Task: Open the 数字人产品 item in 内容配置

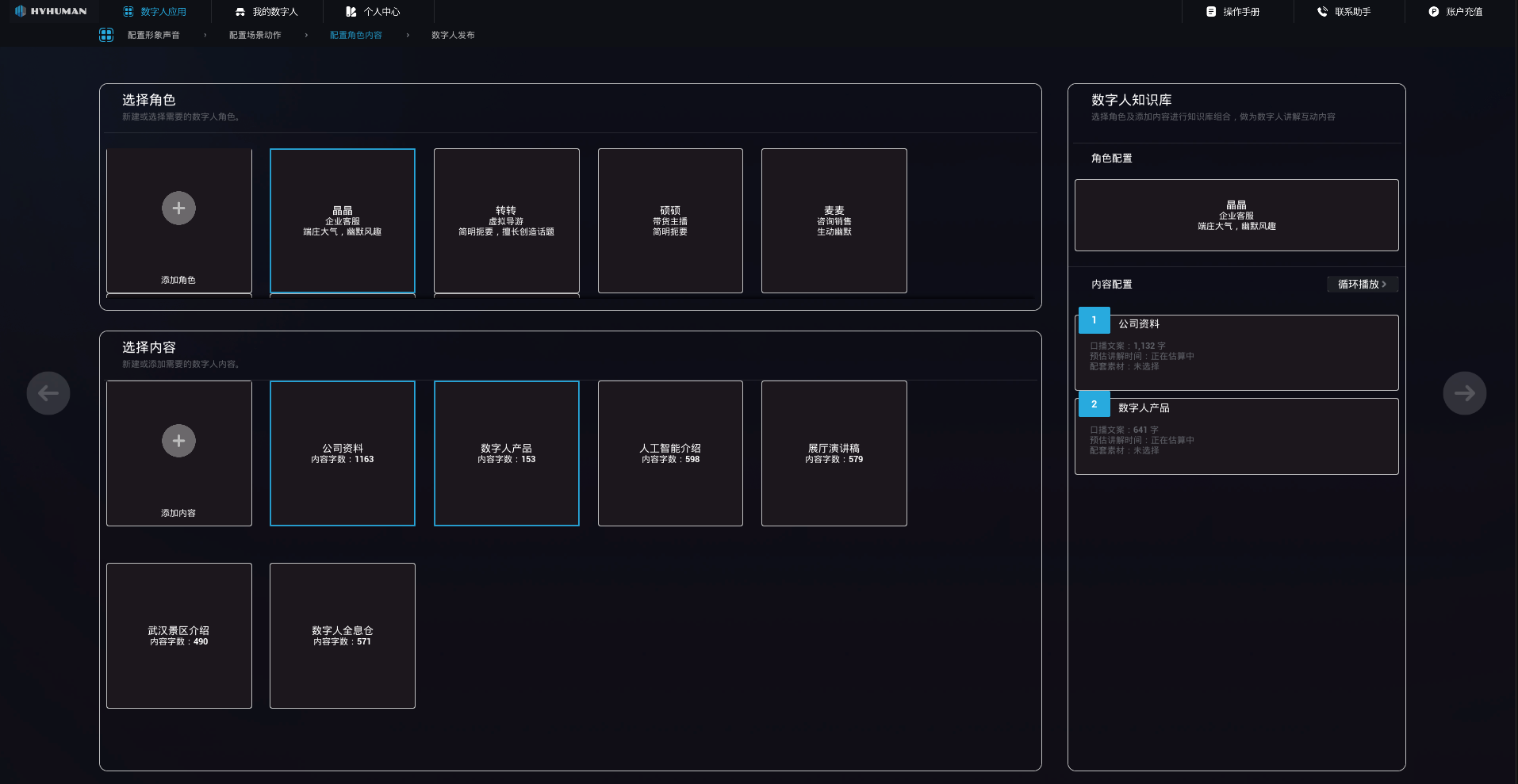Action: (1236, 437)
